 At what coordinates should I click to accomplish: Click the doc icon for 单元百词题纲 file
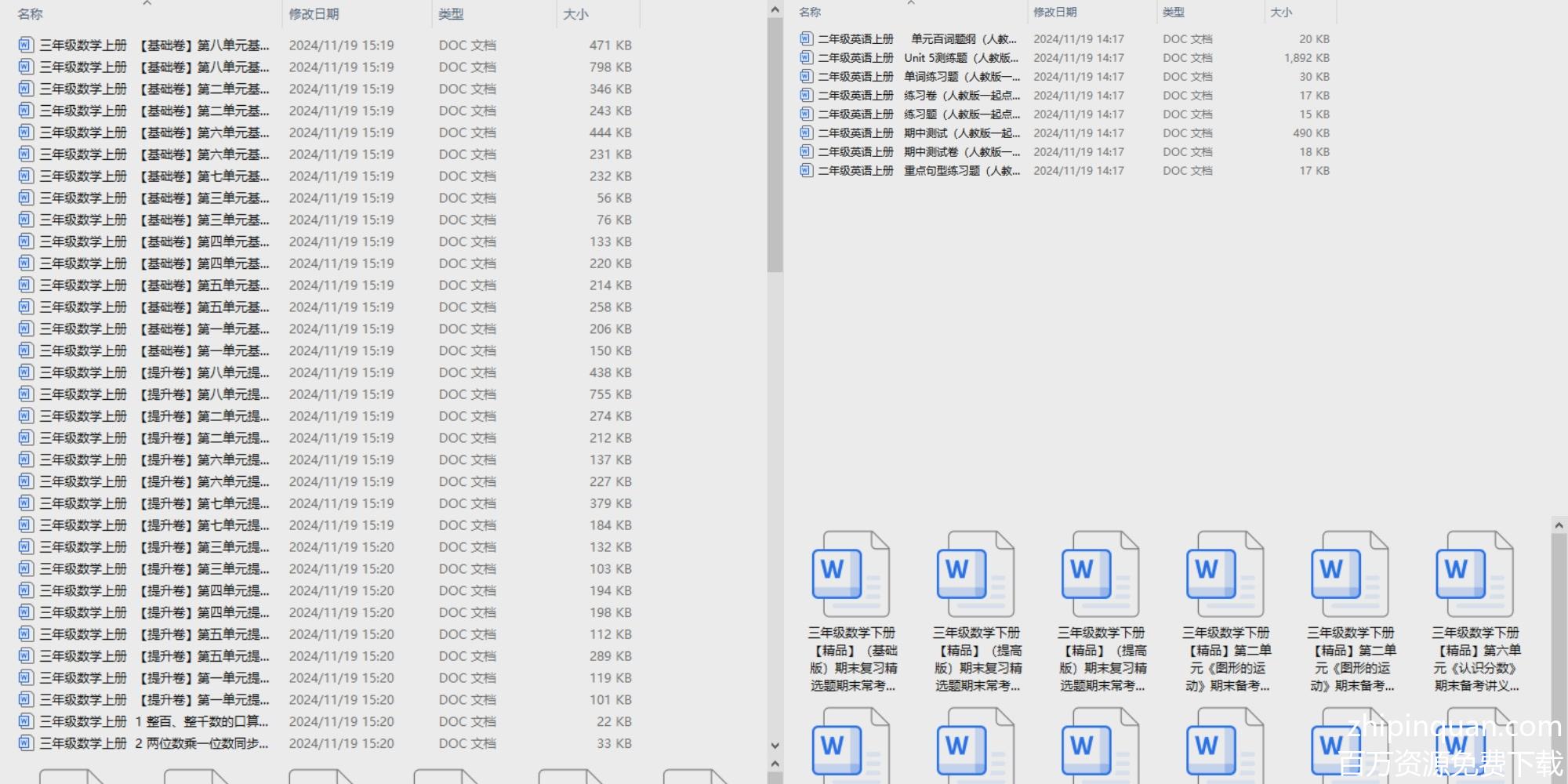point(806,38)
